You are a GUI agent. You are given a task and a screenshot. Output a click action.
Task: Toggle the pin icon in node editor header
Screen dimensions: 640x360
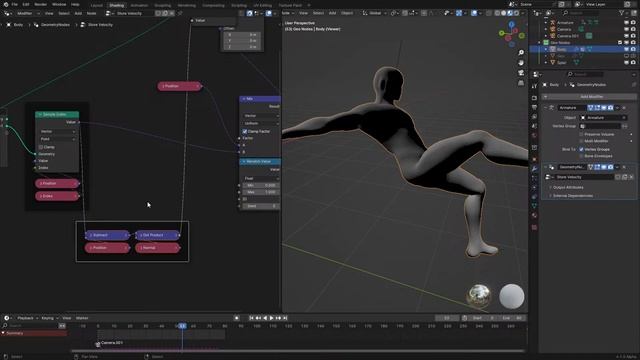point(180,13)
